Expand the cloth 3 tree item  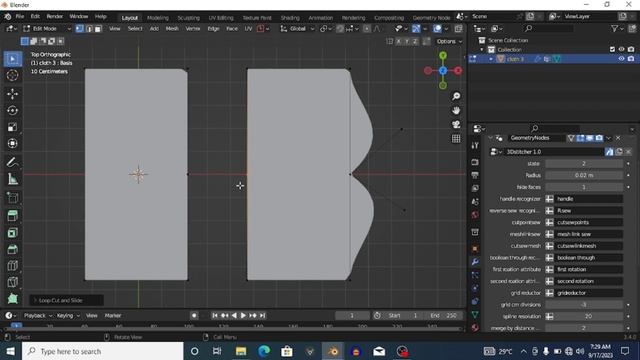point(491,59)
